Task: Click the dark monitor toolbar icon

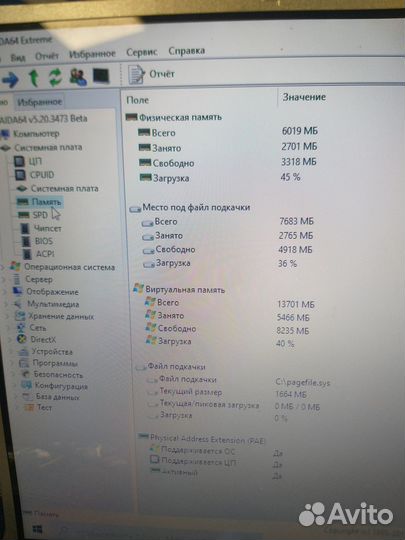Action: (101, 76)
